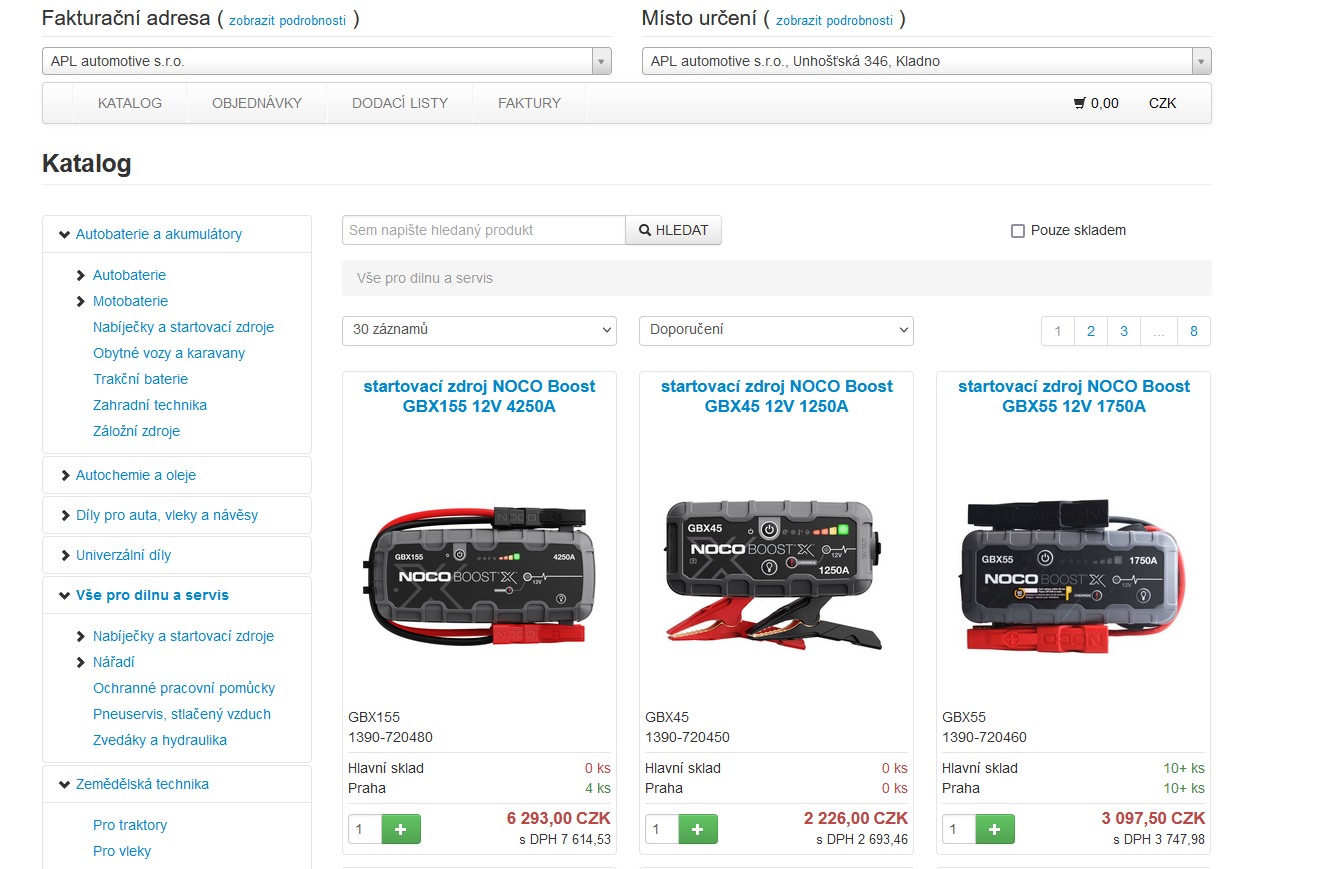Expand the Nářadí subcategory

pyautogui.click(x=82, y=662)
